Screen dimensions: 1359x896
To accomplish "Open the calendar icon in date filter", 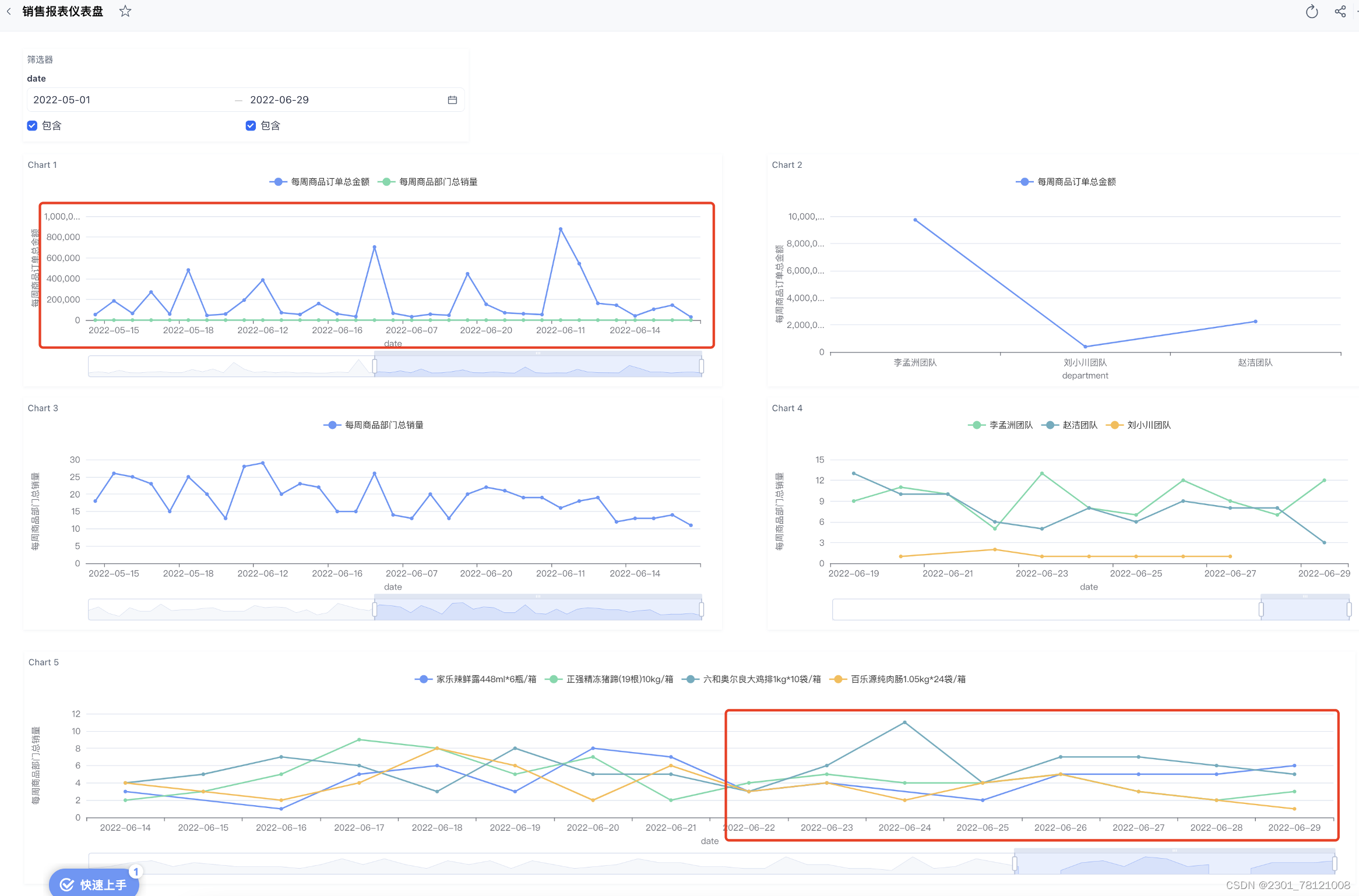I will click(x=452, y=100).
